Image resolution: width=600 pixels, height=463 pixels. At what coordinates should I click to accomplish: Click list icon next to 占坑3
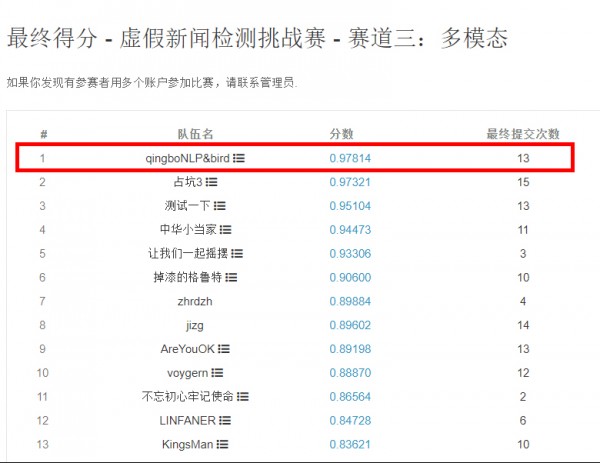coord(212,182)
